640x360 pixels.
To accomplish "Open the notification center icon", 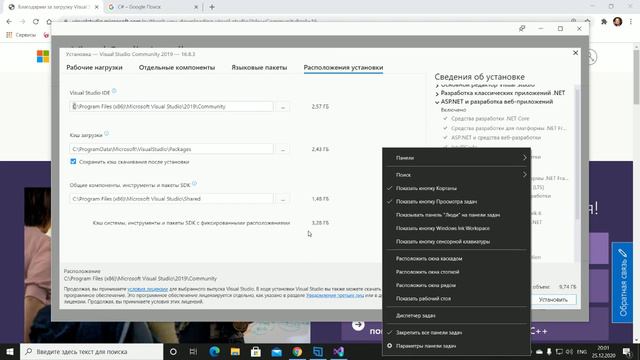I will (627, 351).
